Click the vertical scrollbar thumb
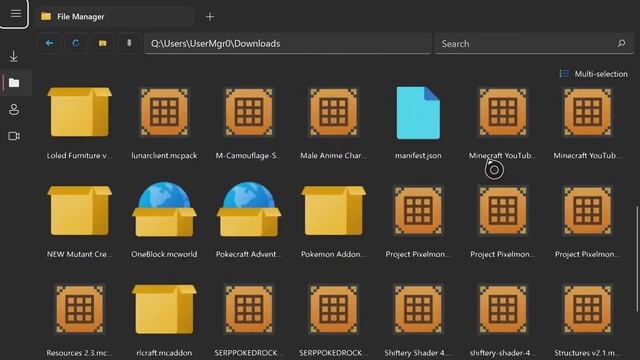The image size is (640, 360). (x=637, y=260)
